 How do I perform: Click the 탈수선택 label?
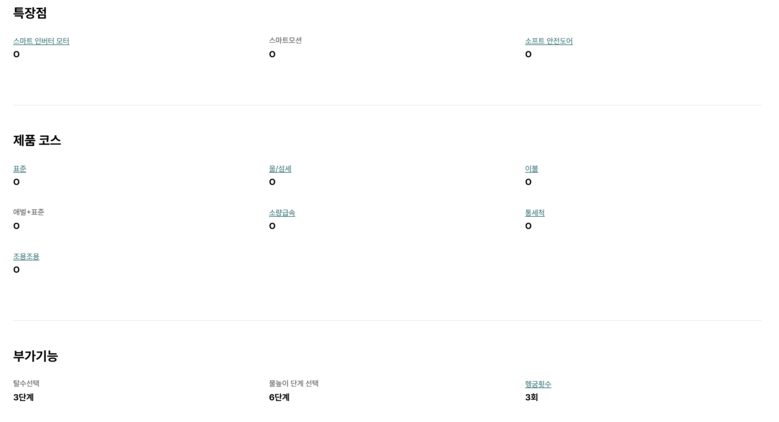pyautogui.click(x=26, y=383)
